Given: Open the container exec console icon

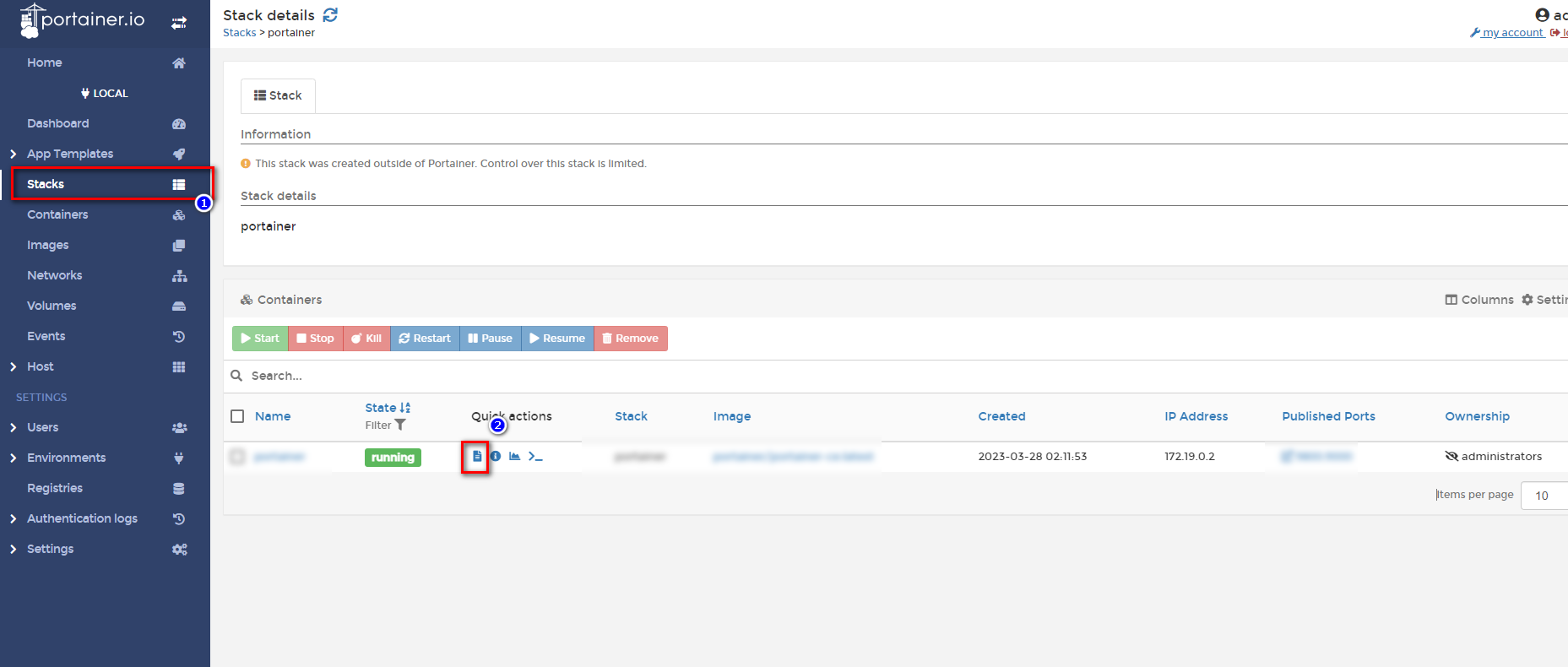Looking at the screenshot, I should coord(535,456).
